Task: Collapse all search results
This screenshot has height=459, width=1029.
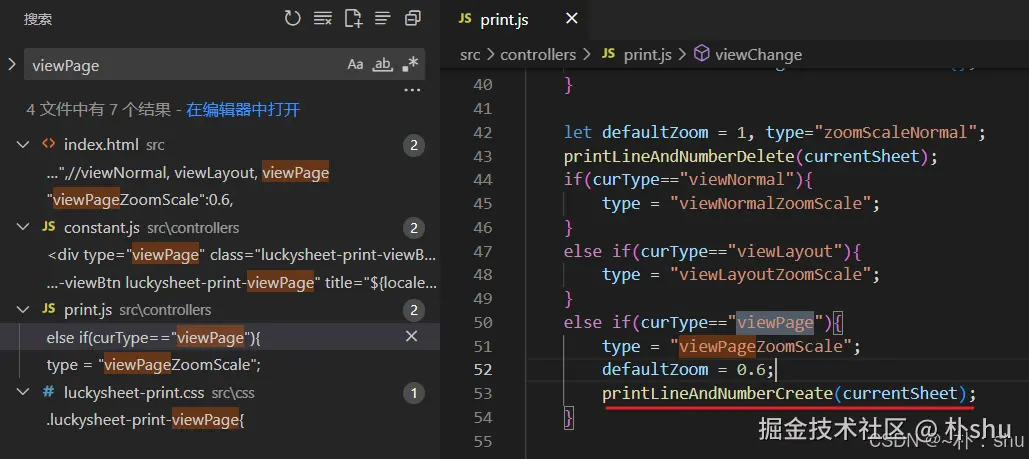Action: pyautogui.click(x=413, y=18)
